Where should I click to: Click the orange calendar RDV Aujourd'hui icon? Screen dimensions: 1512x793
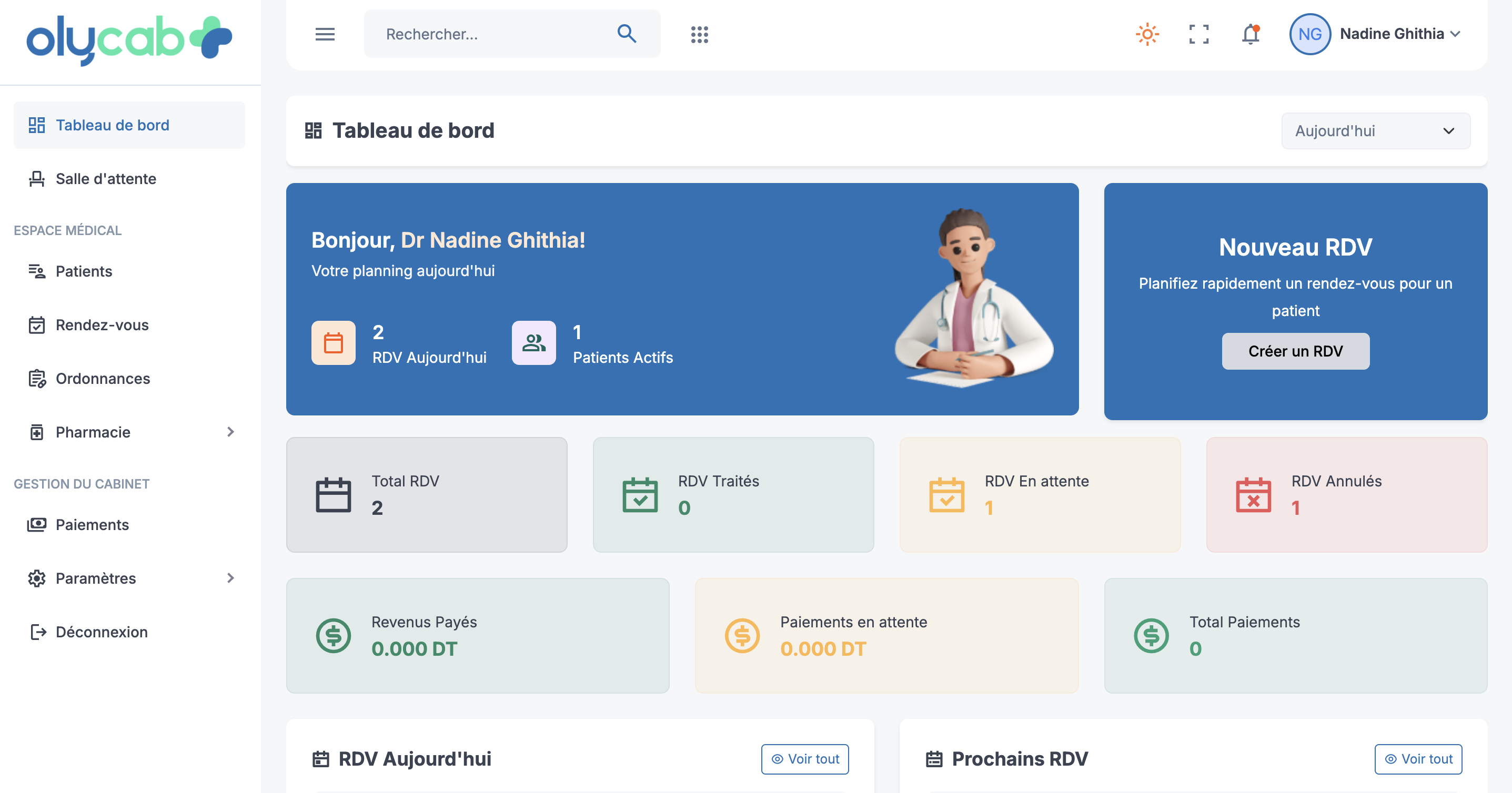click(334, 343)
